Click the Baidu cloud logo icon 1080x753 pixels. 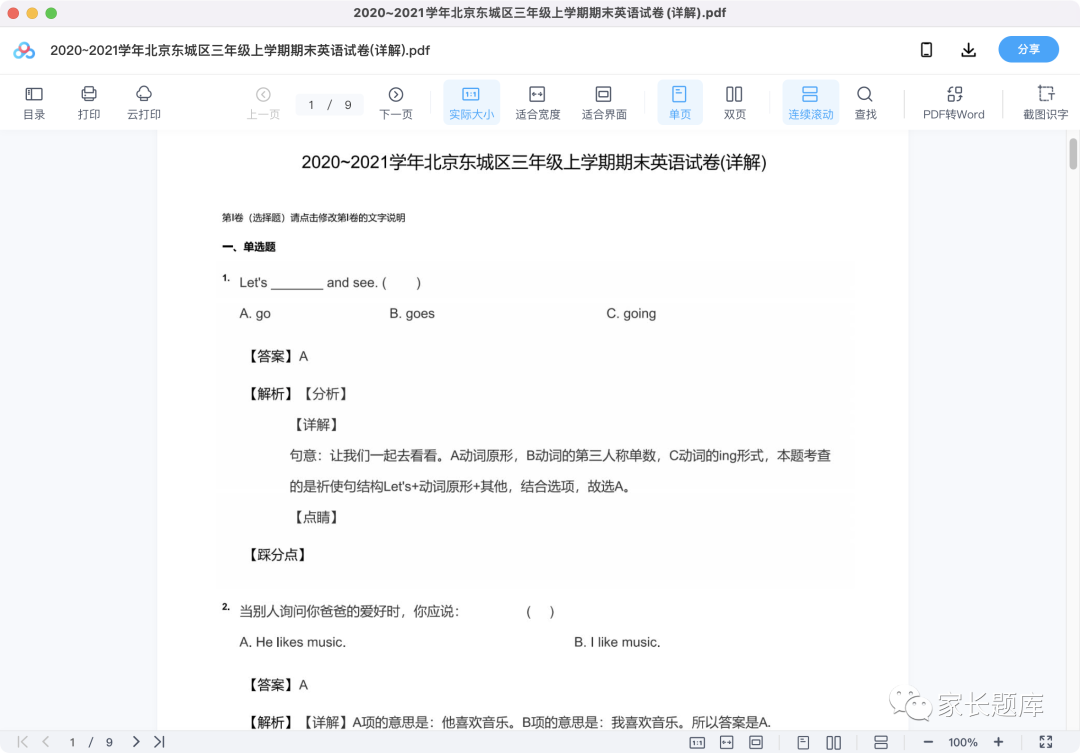tap(24, 50)
